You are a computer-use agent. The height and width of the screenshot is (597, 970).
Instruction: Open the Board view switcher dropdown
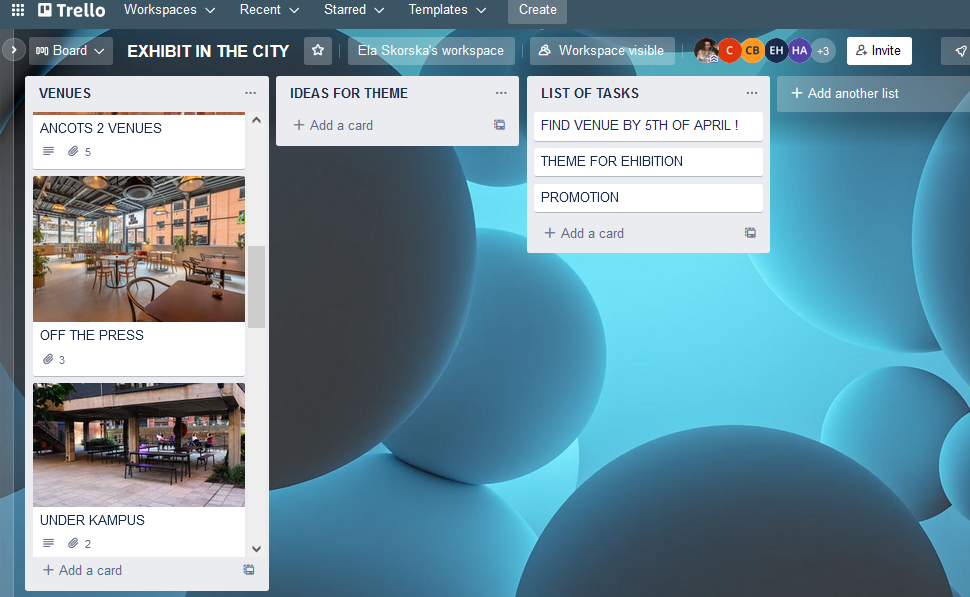click(x=70, y=51)
